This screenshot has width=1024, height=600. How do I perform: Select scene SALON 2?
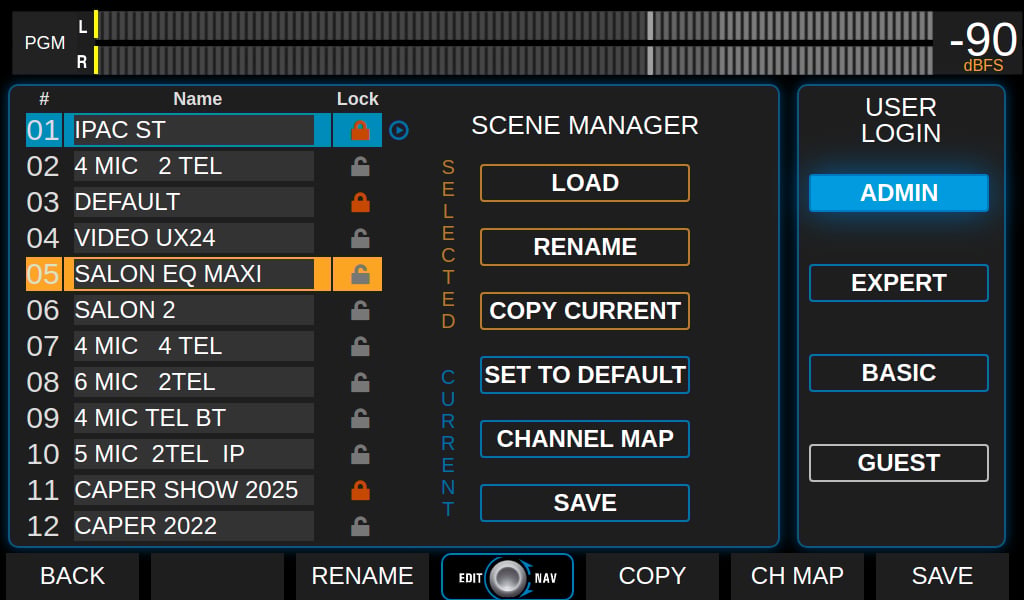pos(194,309)
